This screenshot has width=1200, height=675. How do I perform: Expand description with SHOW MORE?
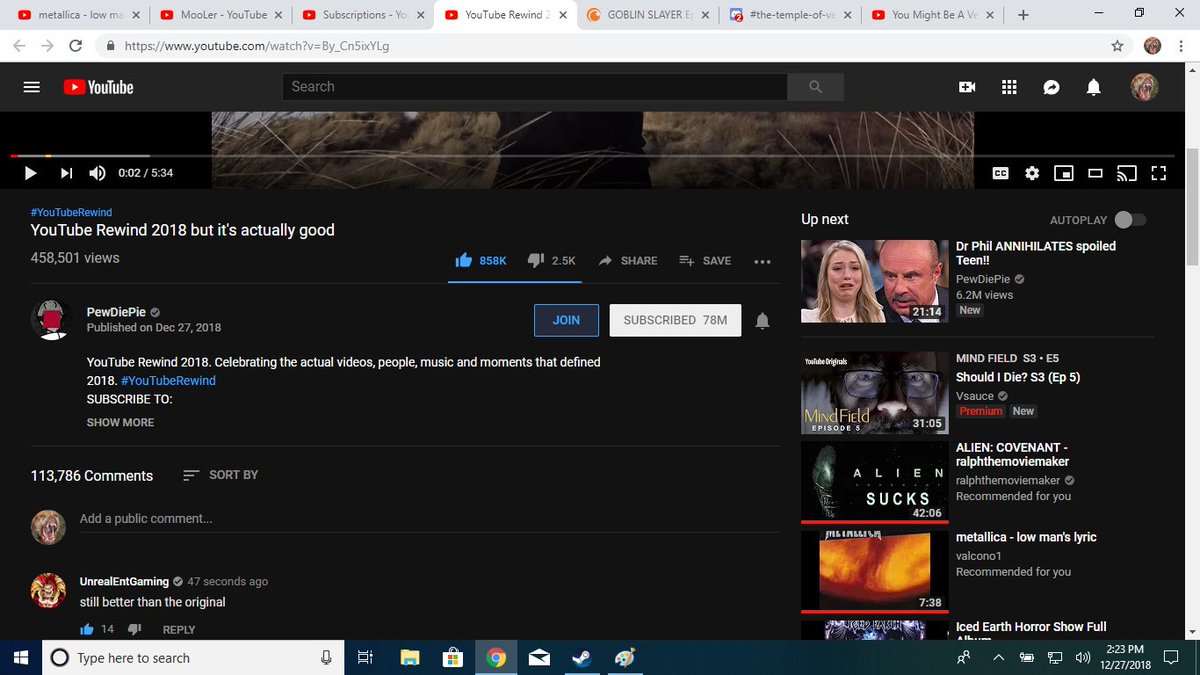120,422
